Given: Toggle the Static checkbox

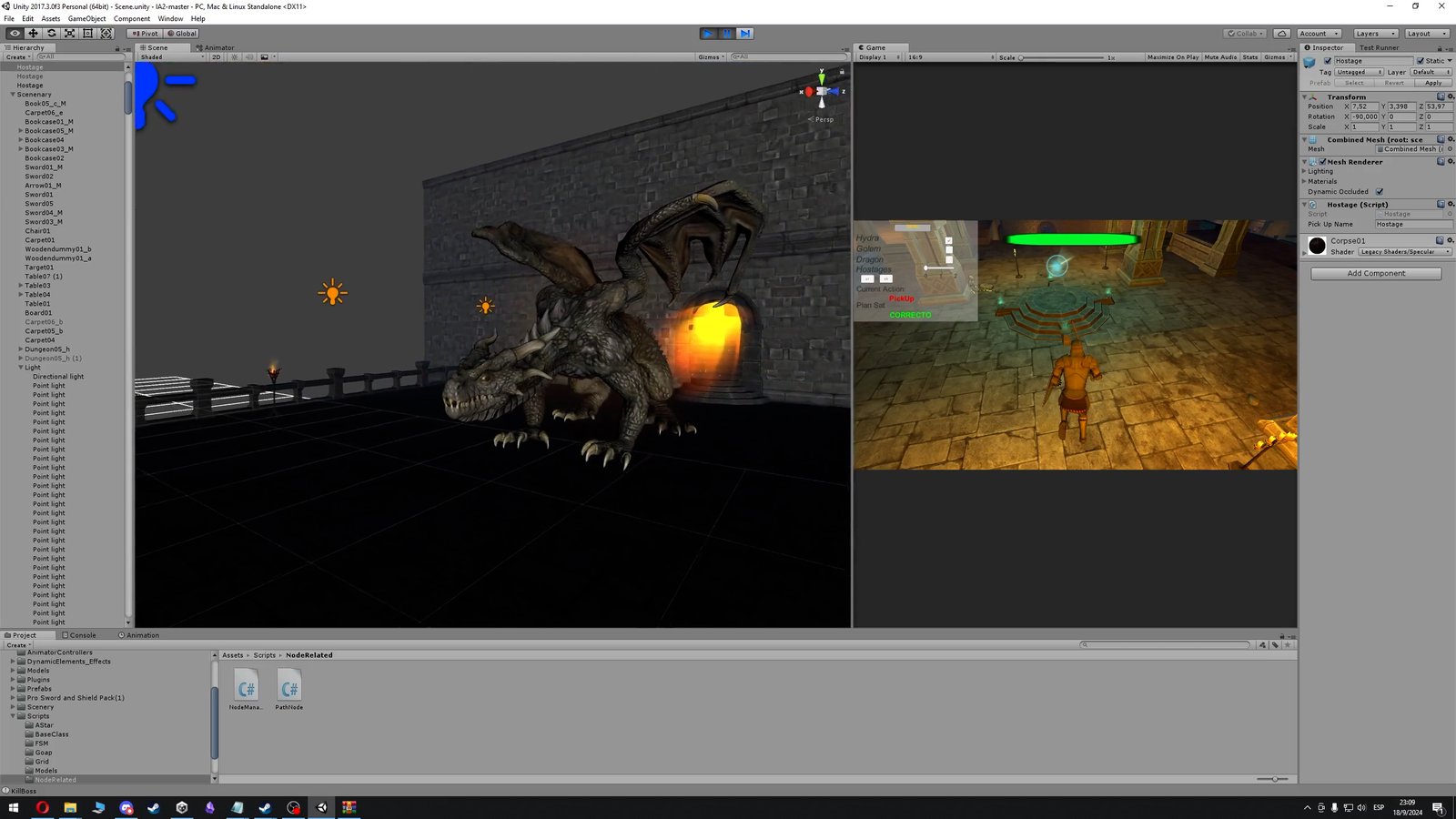Looking at the screenshot, I should [1421, 61].
